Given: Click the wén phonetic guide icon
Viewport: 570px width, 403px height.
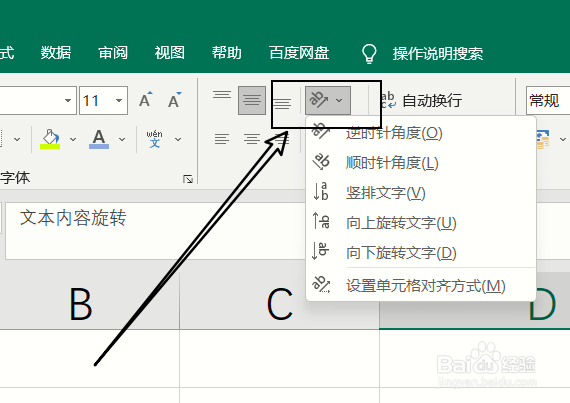Looking at the screenshot, I should point(154,139).
